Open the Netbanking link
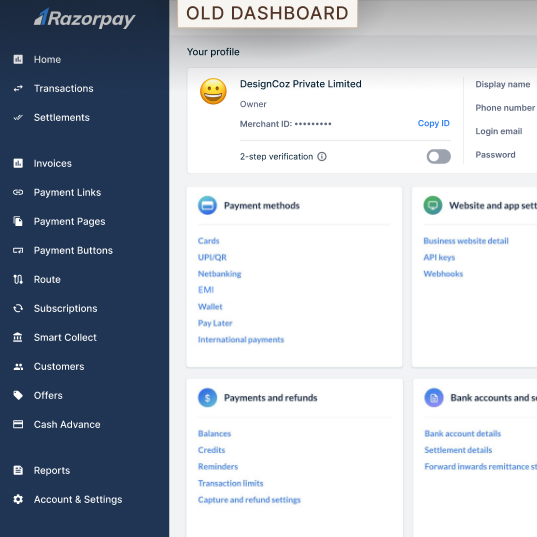 220,274
